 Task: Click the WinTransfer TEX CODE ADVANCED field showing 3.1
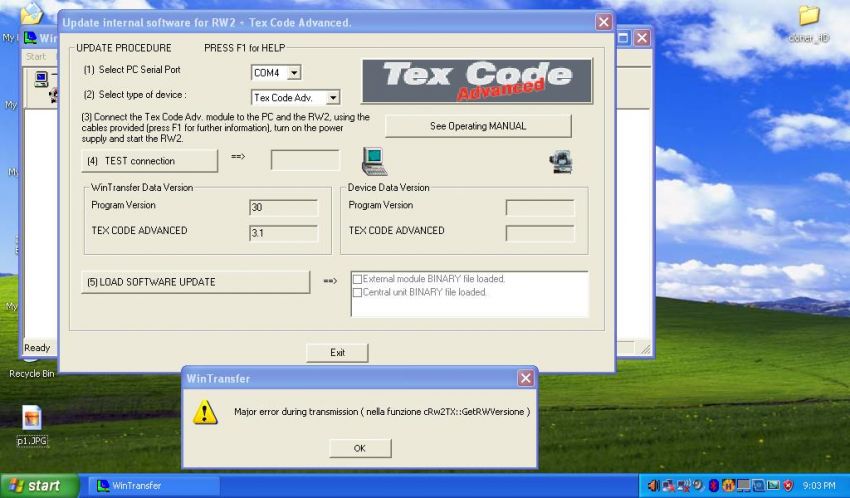(284, 233)
